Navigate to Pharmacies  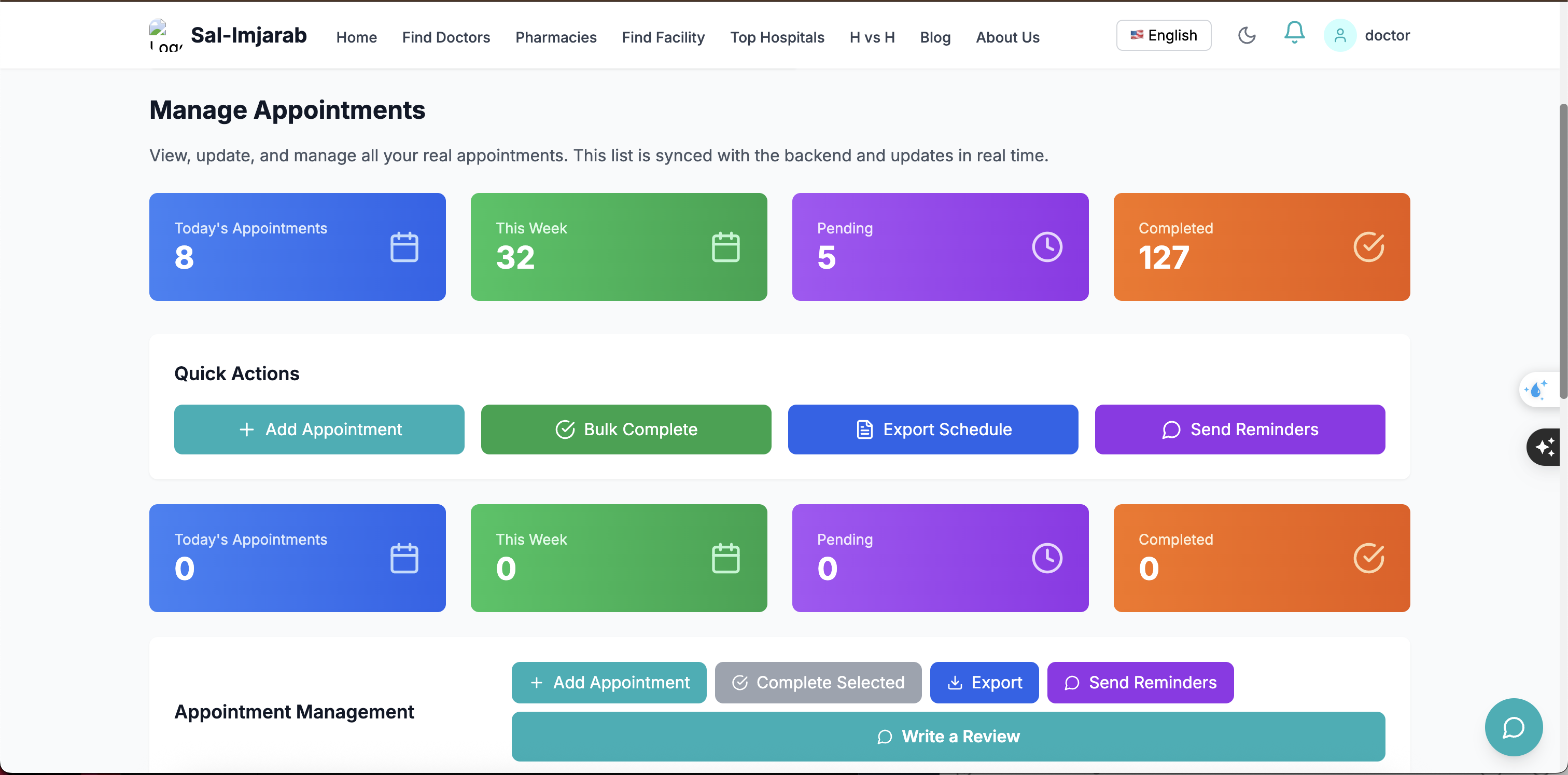tap(555, 38)
